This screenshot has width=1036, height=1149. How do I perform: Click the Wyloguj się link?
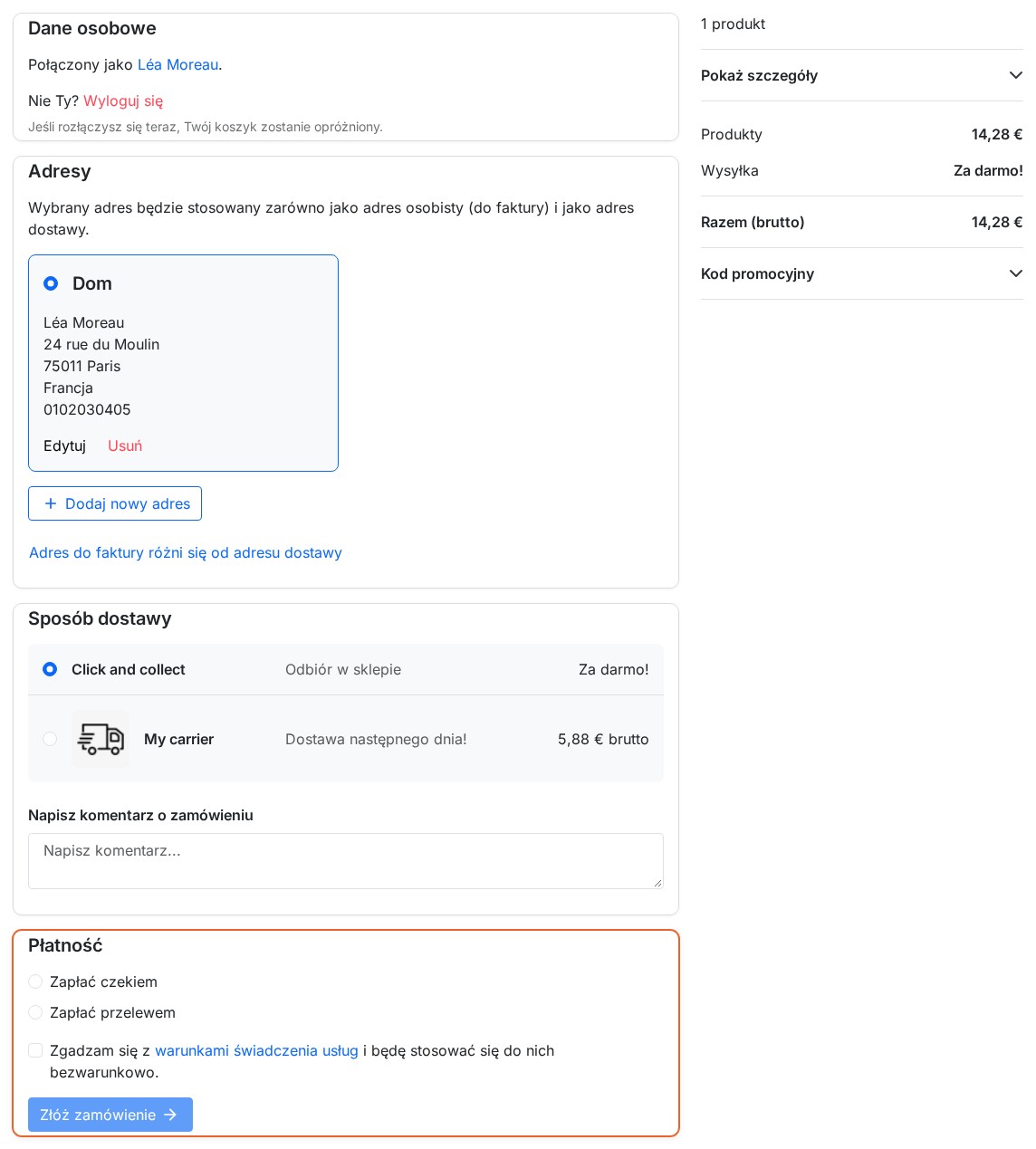click(x=123, y=101)
